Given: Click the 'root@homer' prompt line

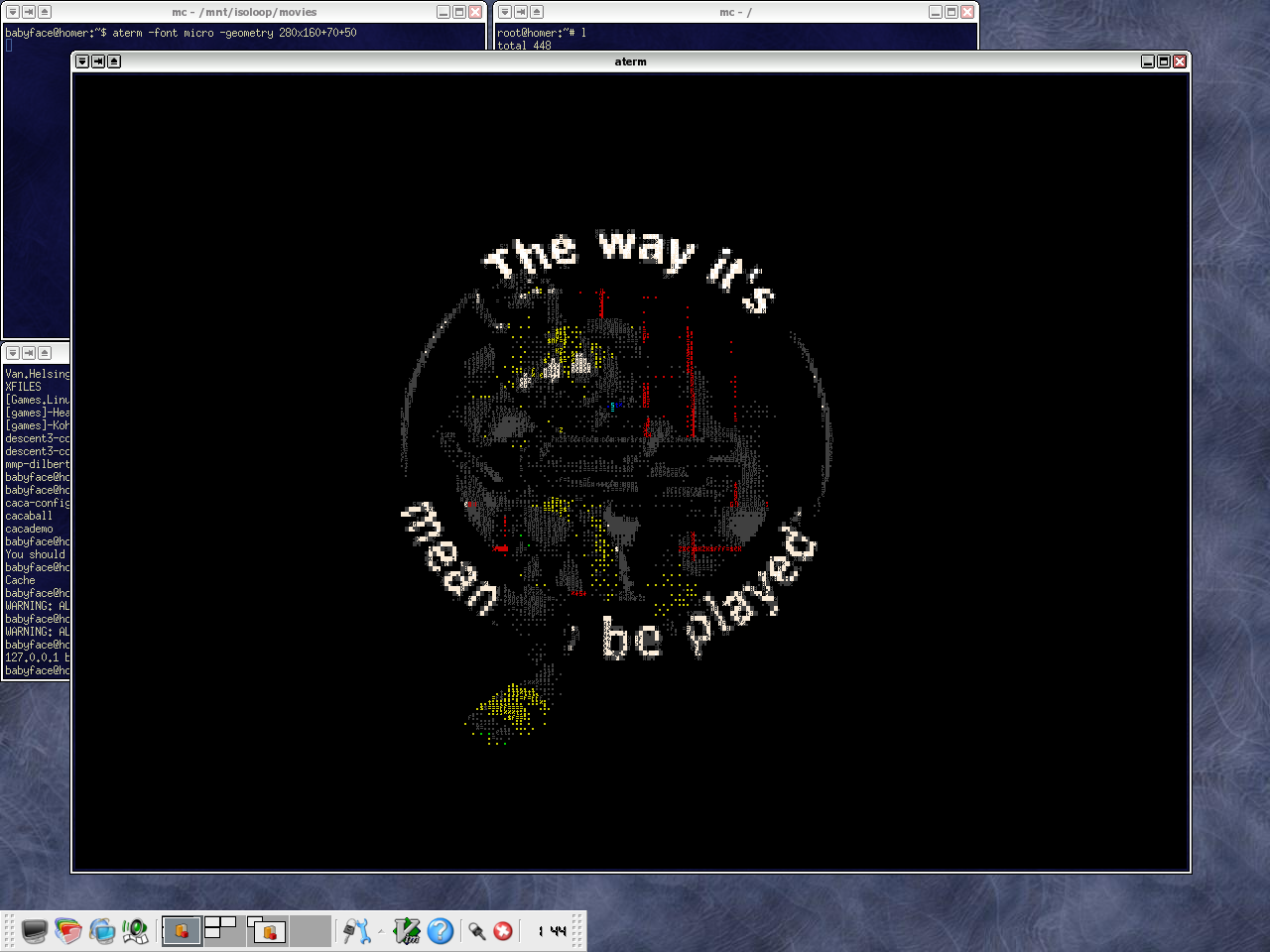Looking at the screenshot, I should (x=542, y=33).
